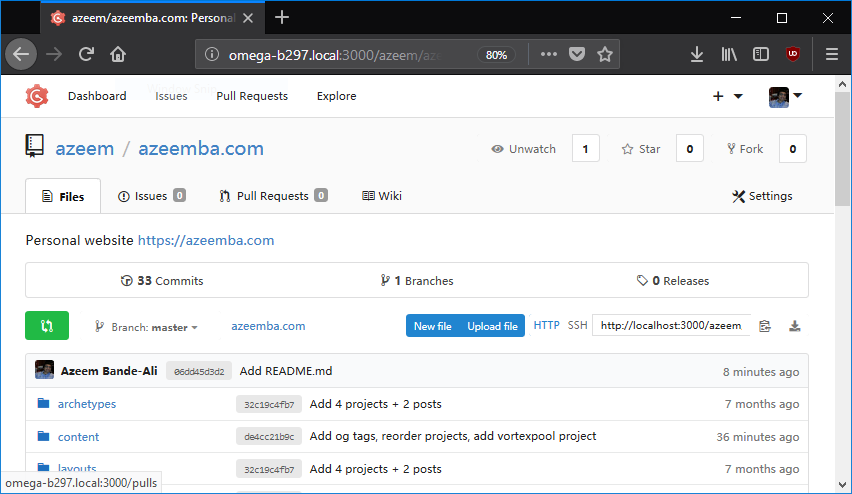Open Issues in the top navigation
Image resolution: width=852 pixels, height=494 pixels.
click(x=171, y=96)
